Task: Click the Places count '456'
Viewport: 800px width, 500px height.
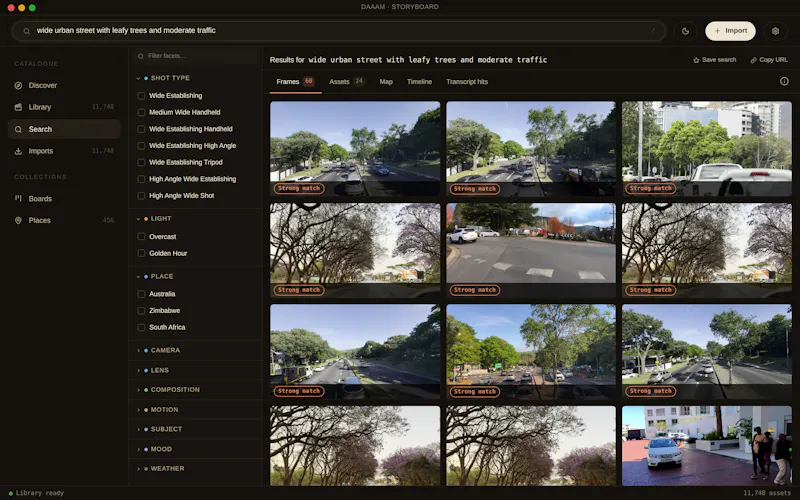Action: click(108, 220)
